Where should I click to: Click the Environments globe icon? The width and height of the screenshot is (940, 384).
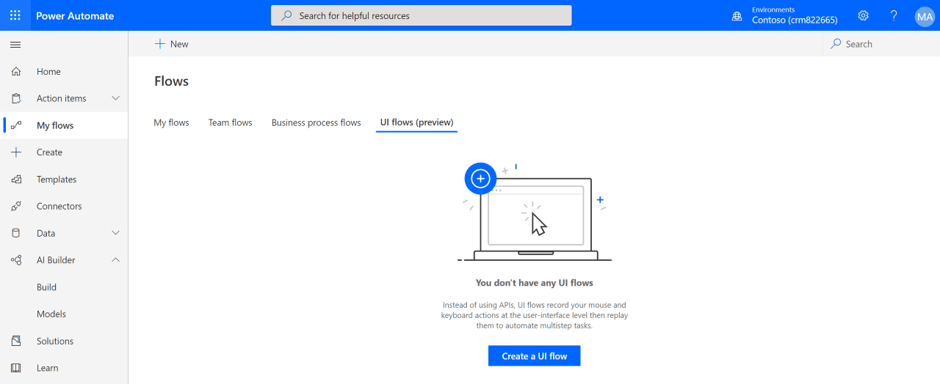737,16
